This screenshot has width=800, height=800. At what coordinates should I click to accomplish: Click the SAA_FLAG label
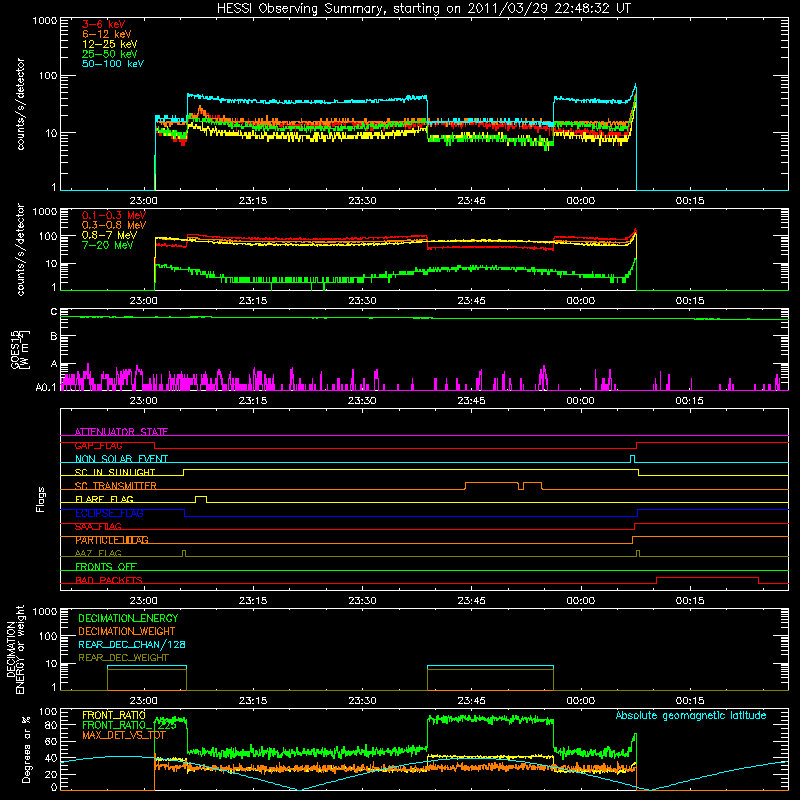click(98, 527)
